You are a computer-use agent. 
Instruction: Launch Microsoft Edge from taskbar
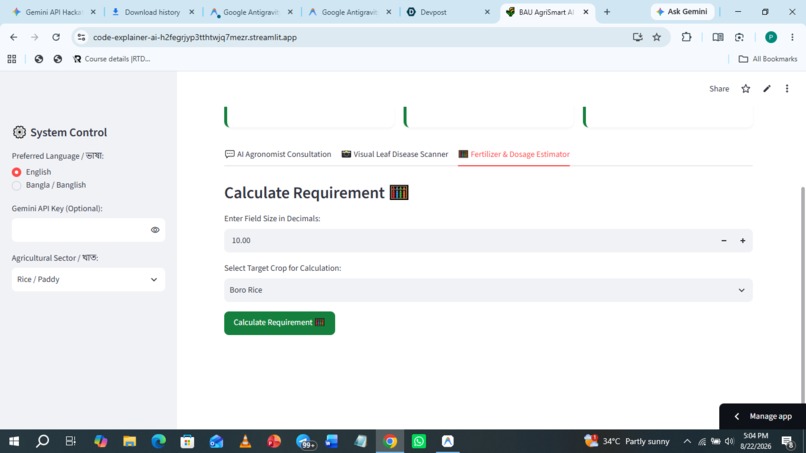158,441
